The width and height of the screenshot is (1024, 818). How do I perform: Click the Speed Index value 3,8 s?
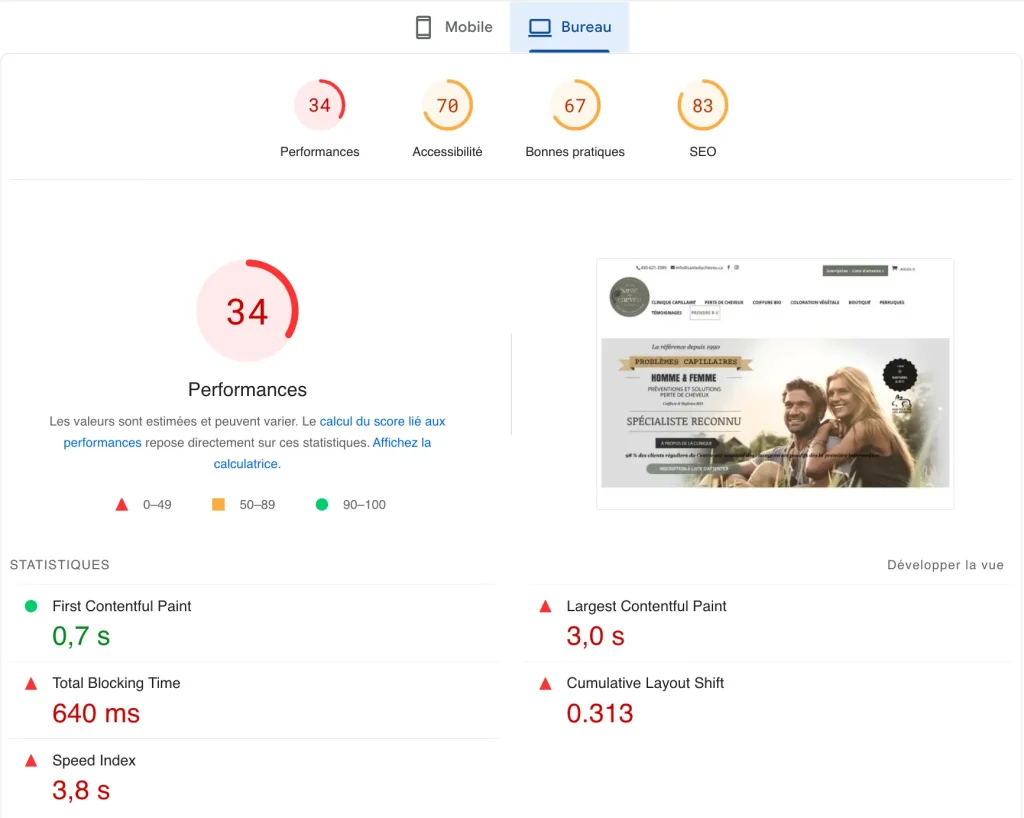[81, 791]
